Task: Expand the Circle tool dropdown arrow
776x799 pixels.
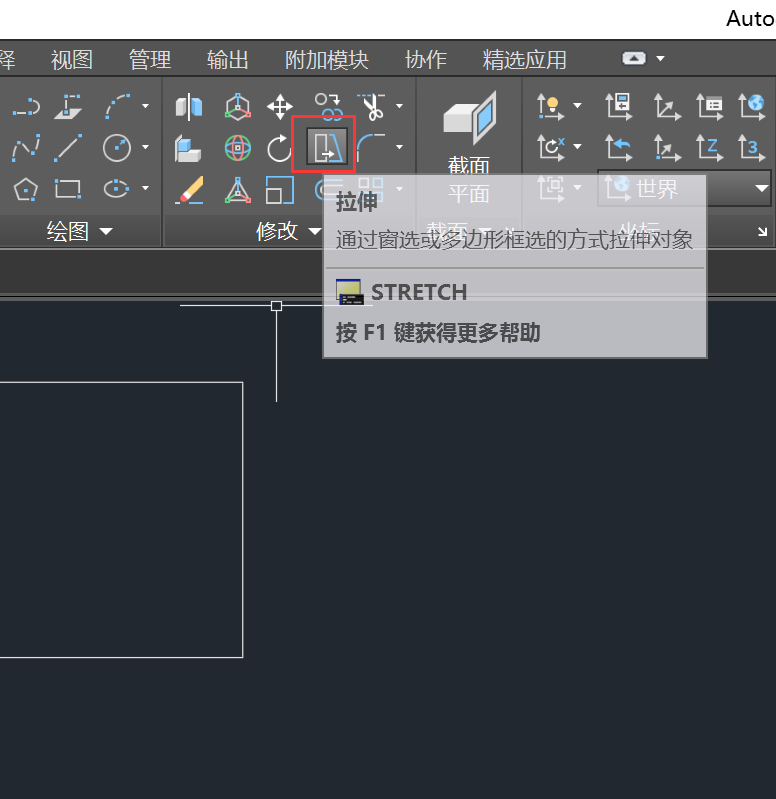Action: point(145,147)
